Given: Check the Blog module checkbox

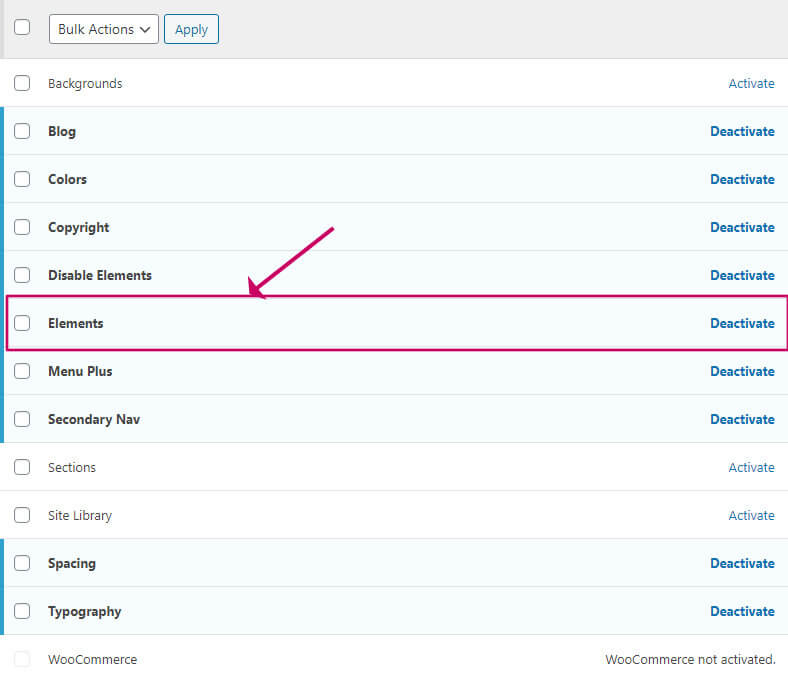Looking at the screenshot, I should 22,131.
